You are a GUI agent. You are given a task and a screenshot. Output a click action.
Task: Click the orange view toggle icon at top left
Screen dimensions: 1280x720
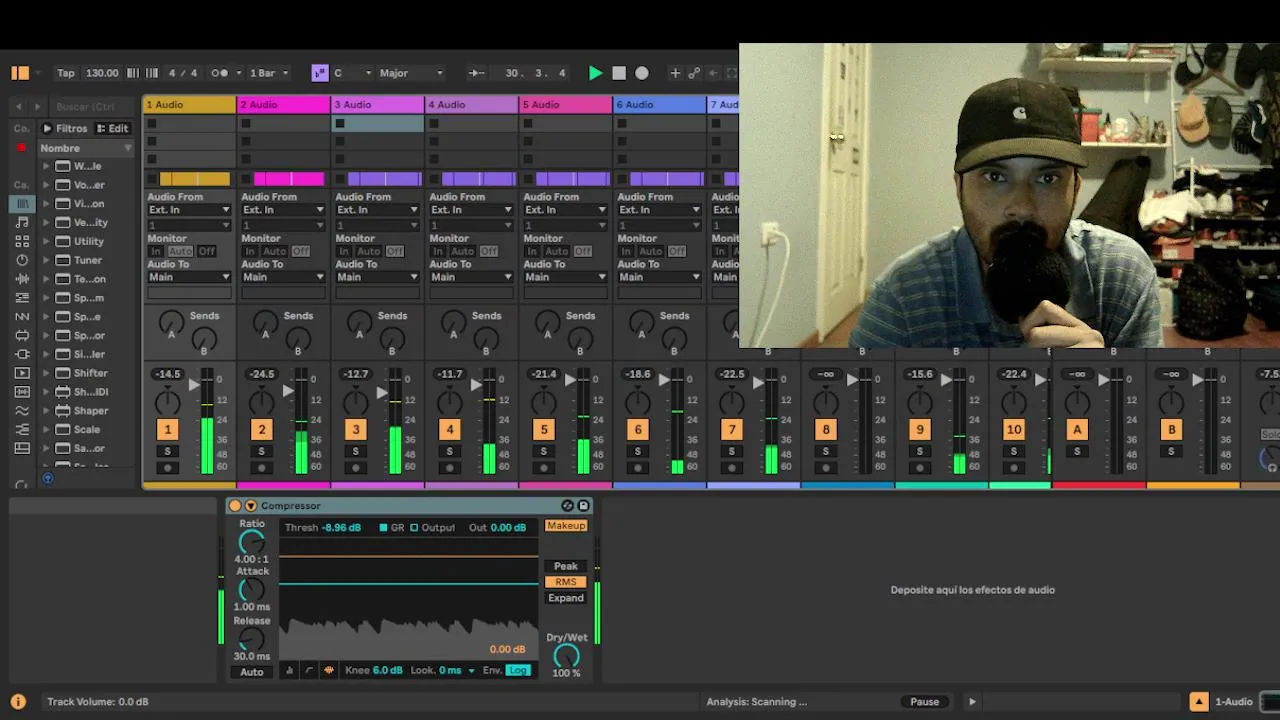click(x=20, y=73)
